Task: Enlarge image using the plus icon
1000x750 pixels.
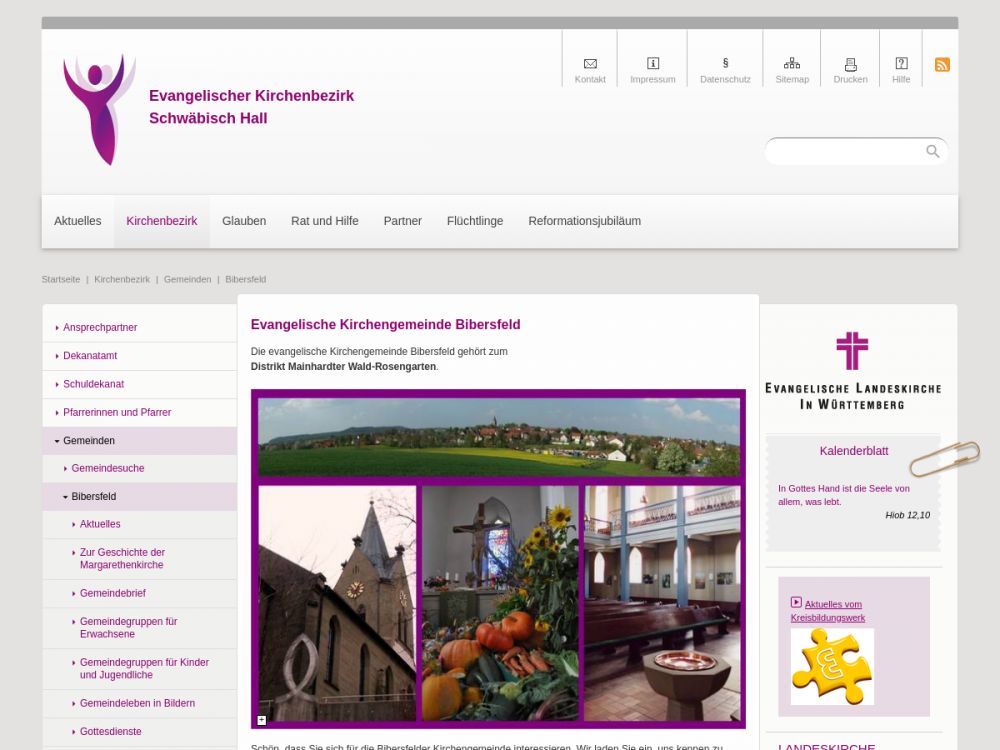Action: (262, 720)
